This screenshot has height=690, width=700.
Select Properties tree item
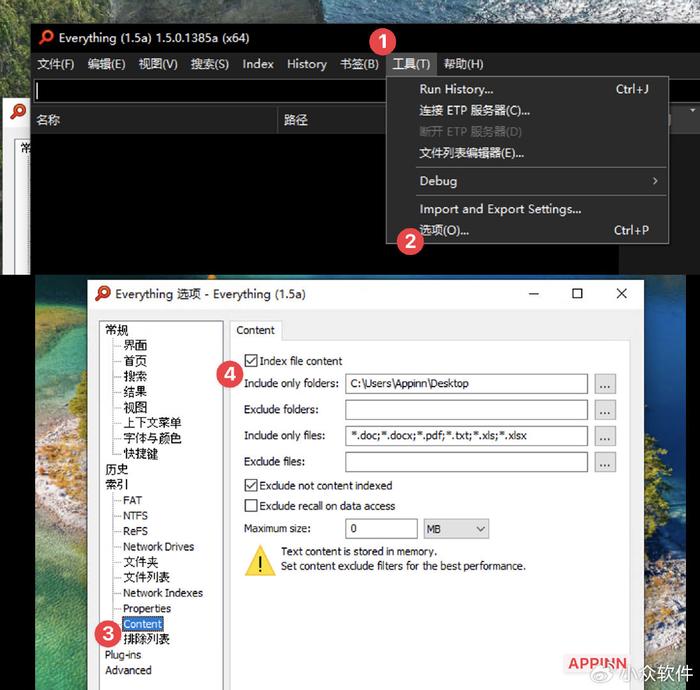(x=147, y=609)
